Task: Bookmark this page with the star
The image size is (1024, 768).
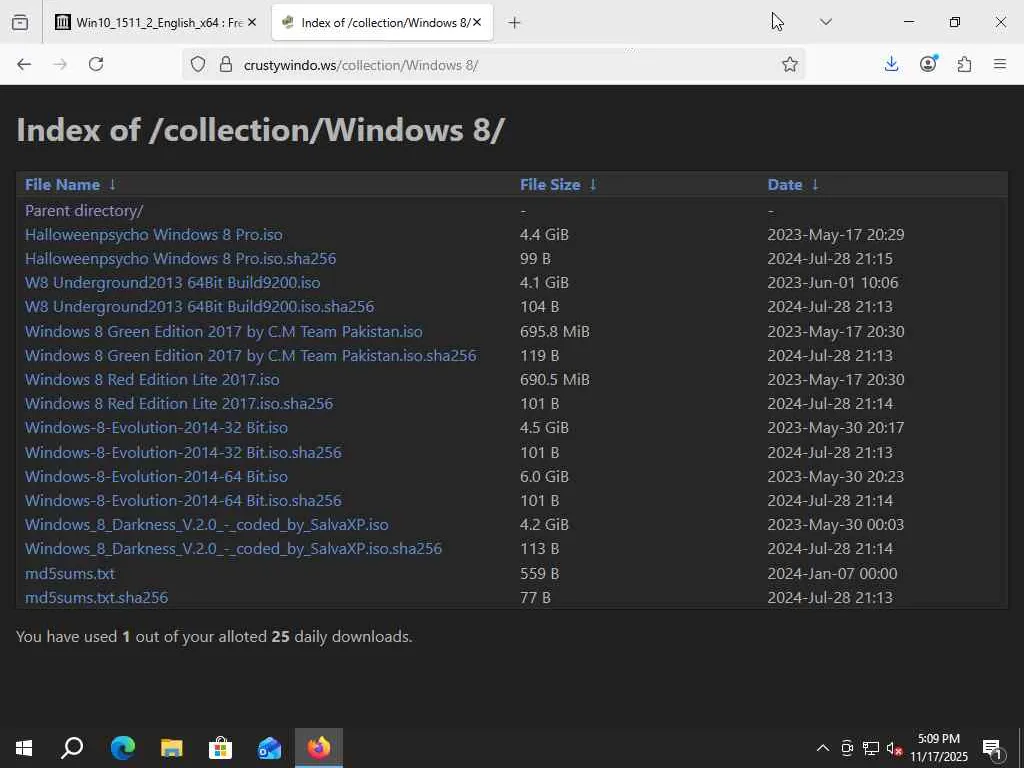Action: pos(790,64)
